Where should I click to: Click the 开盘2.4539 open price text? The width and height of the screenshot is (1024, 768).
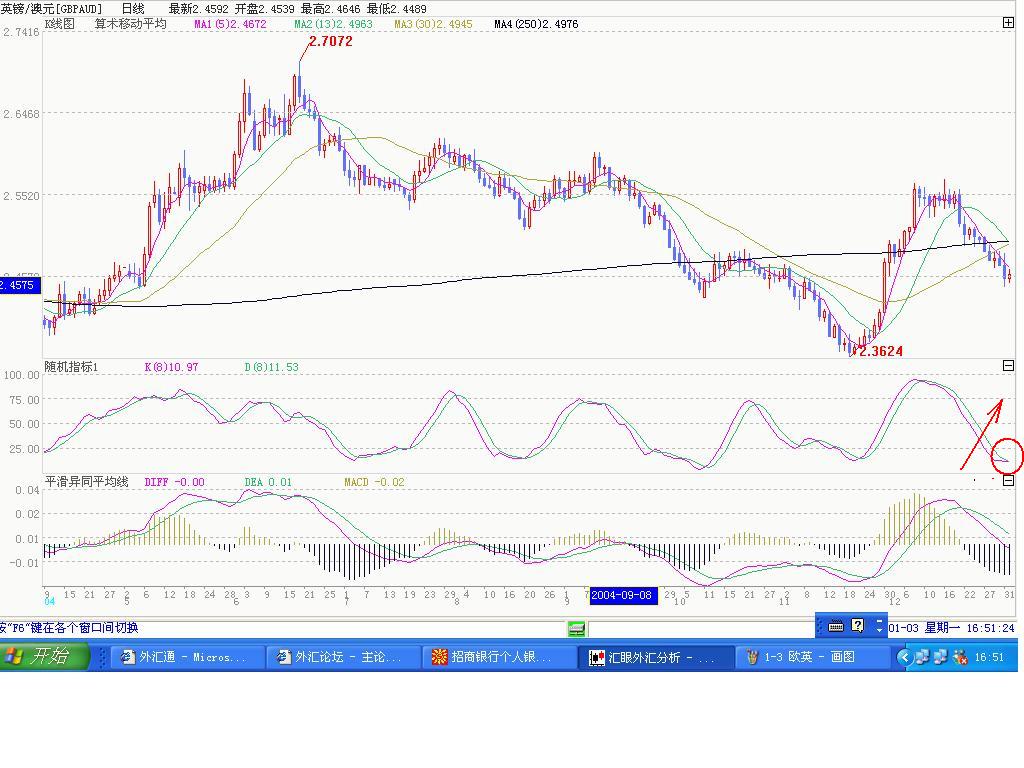264,8
